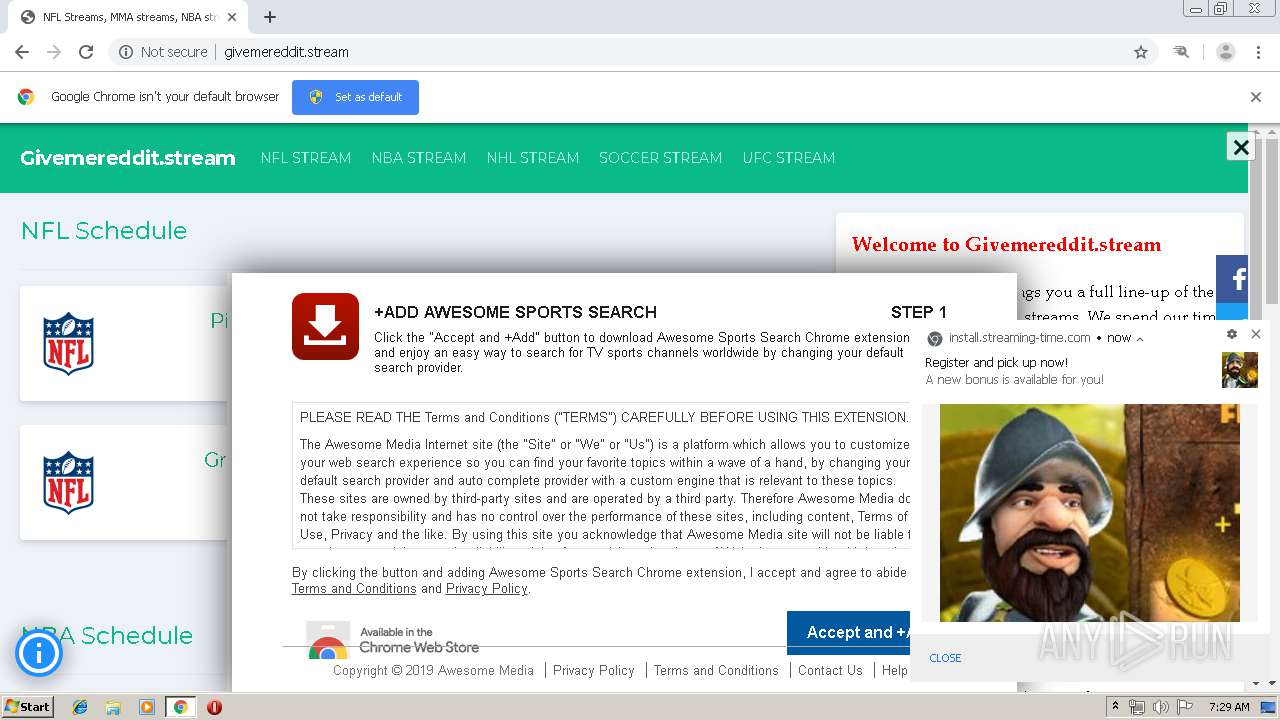This screenshot has width=1280, height=720.
Task: Open footer Contact Us link
Action: pos(830,671)
